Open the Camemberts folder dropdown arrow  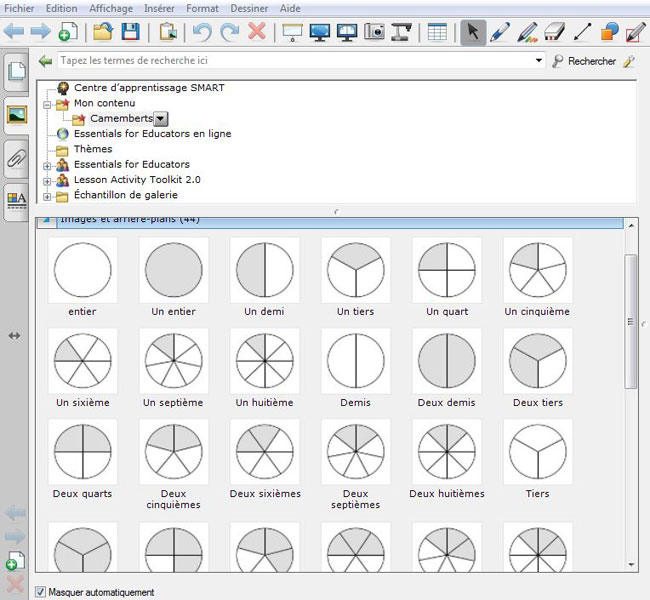click(x=161, y=119)
